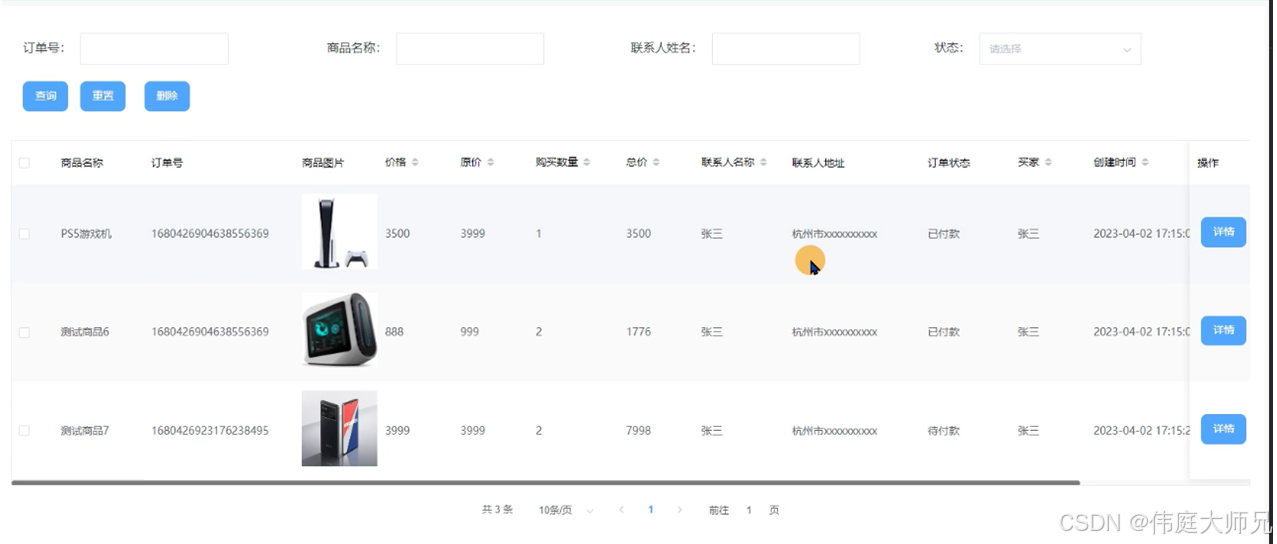Click the 前往 page jump input
This screenshot has height=544, width=1277.
[749, 510]
